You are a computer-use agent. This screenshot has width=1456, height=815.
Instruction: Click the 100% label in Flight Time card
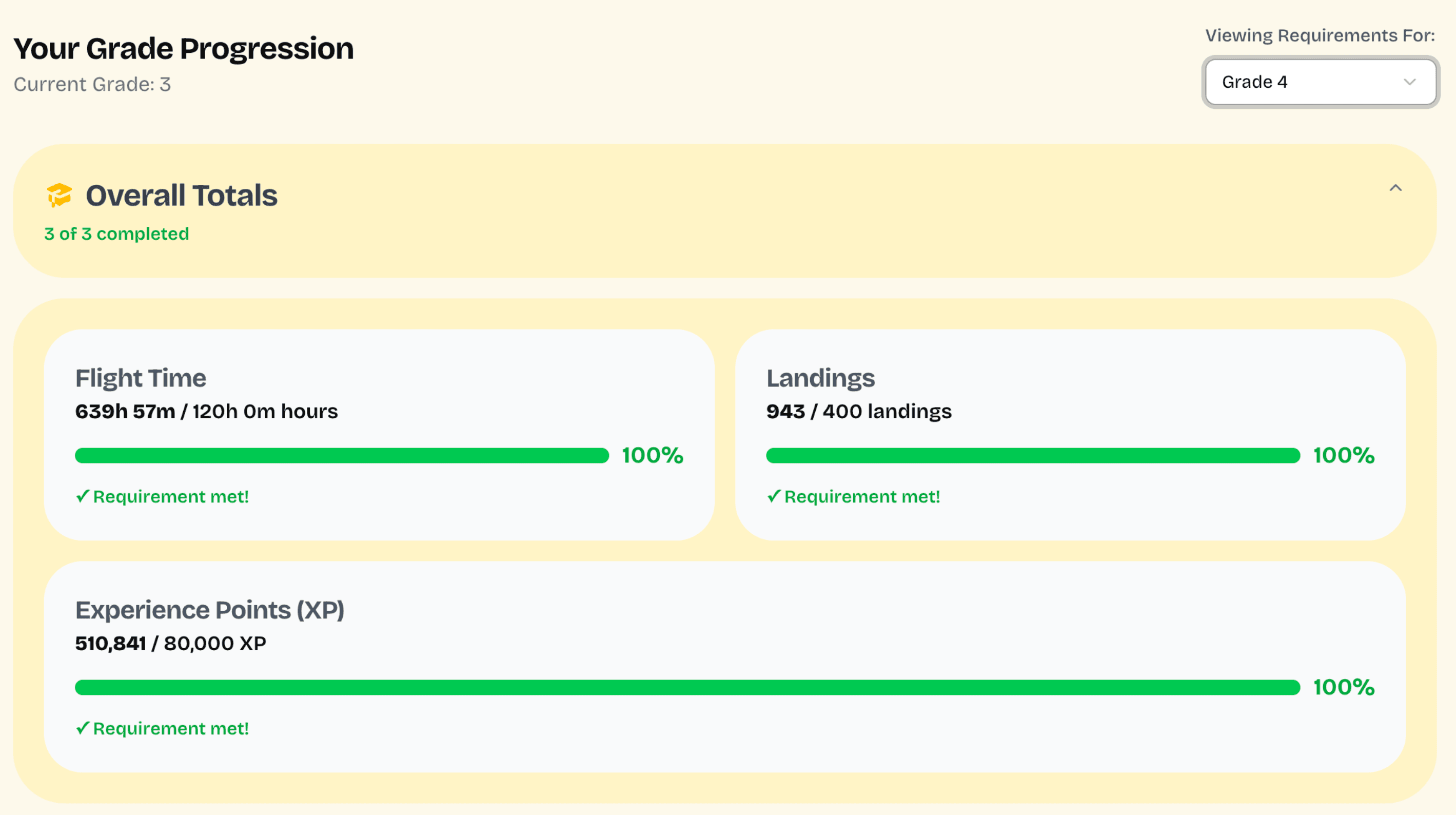coord(653,455)
